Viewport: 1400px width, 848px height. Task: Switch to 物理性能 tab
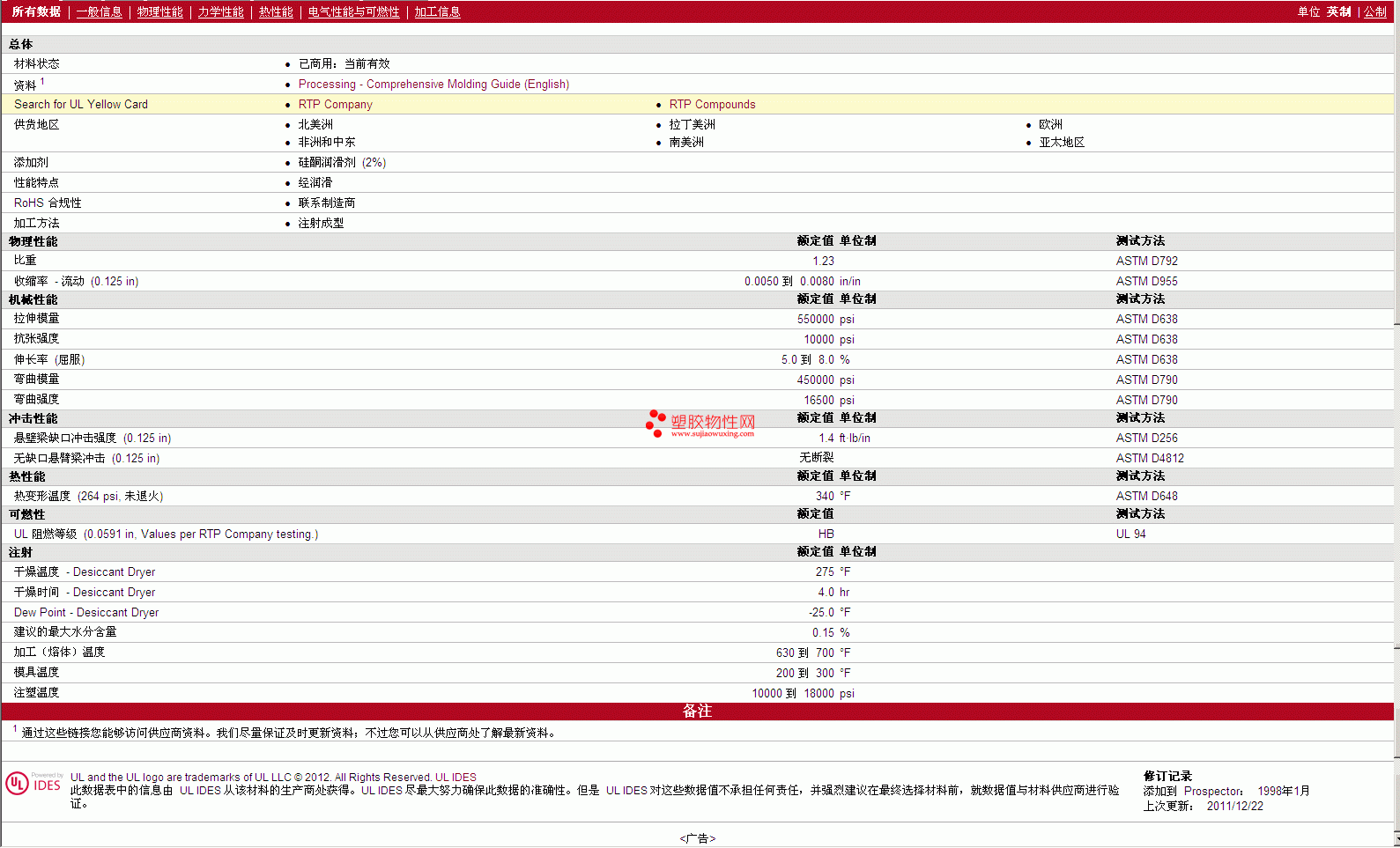[159, 11]
